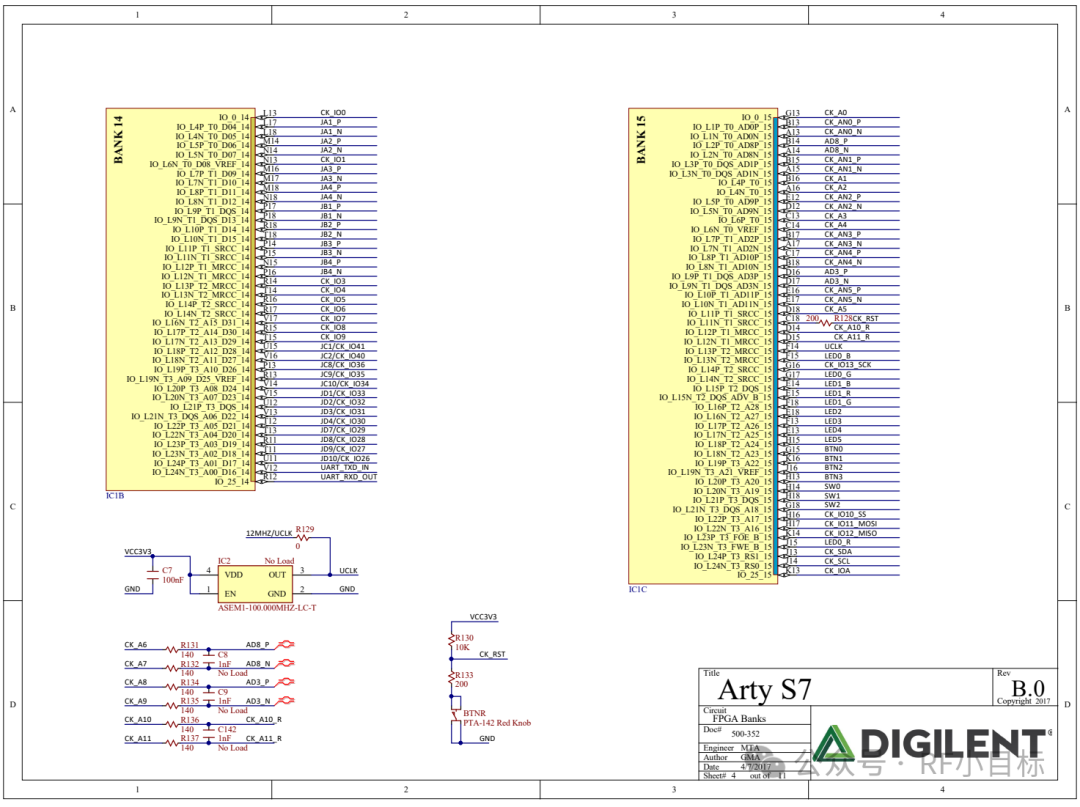Select resistor R136
The height and width of the screenshot is (807, 1080).
[x=189, y=720]
